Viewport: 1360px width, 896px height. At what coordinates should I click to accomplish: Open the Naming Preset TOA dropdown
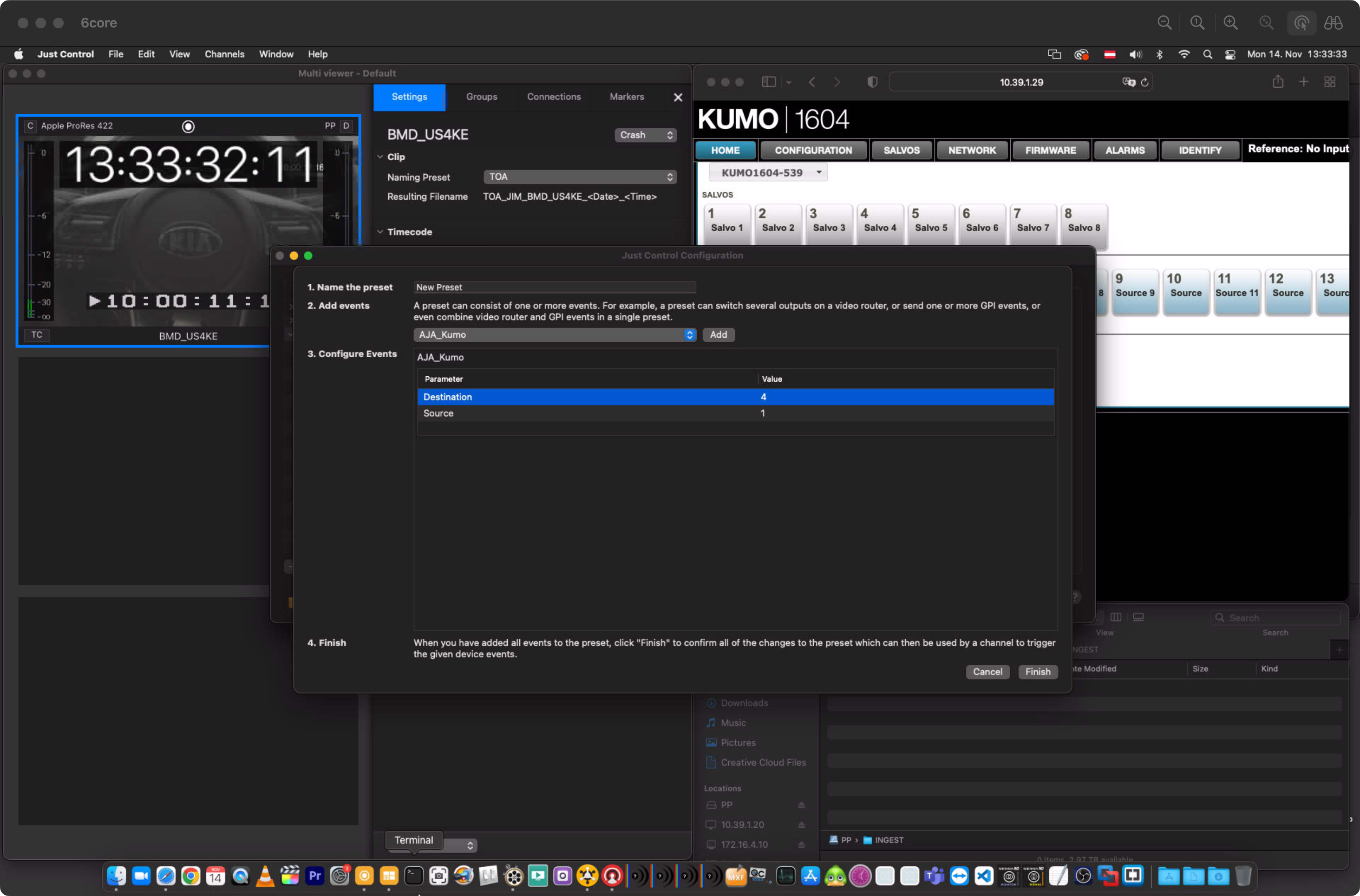point(580,177)
